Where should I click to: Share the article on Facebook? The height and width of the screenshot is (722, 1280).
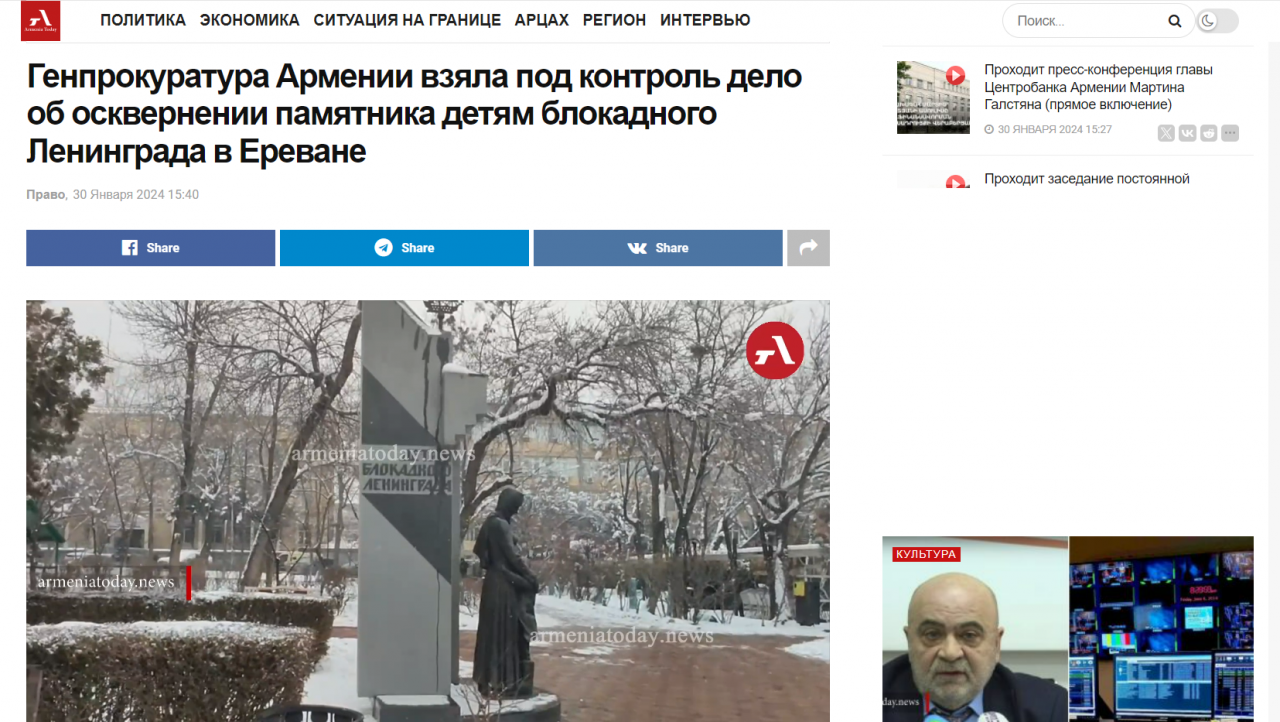tap(150, 248)
